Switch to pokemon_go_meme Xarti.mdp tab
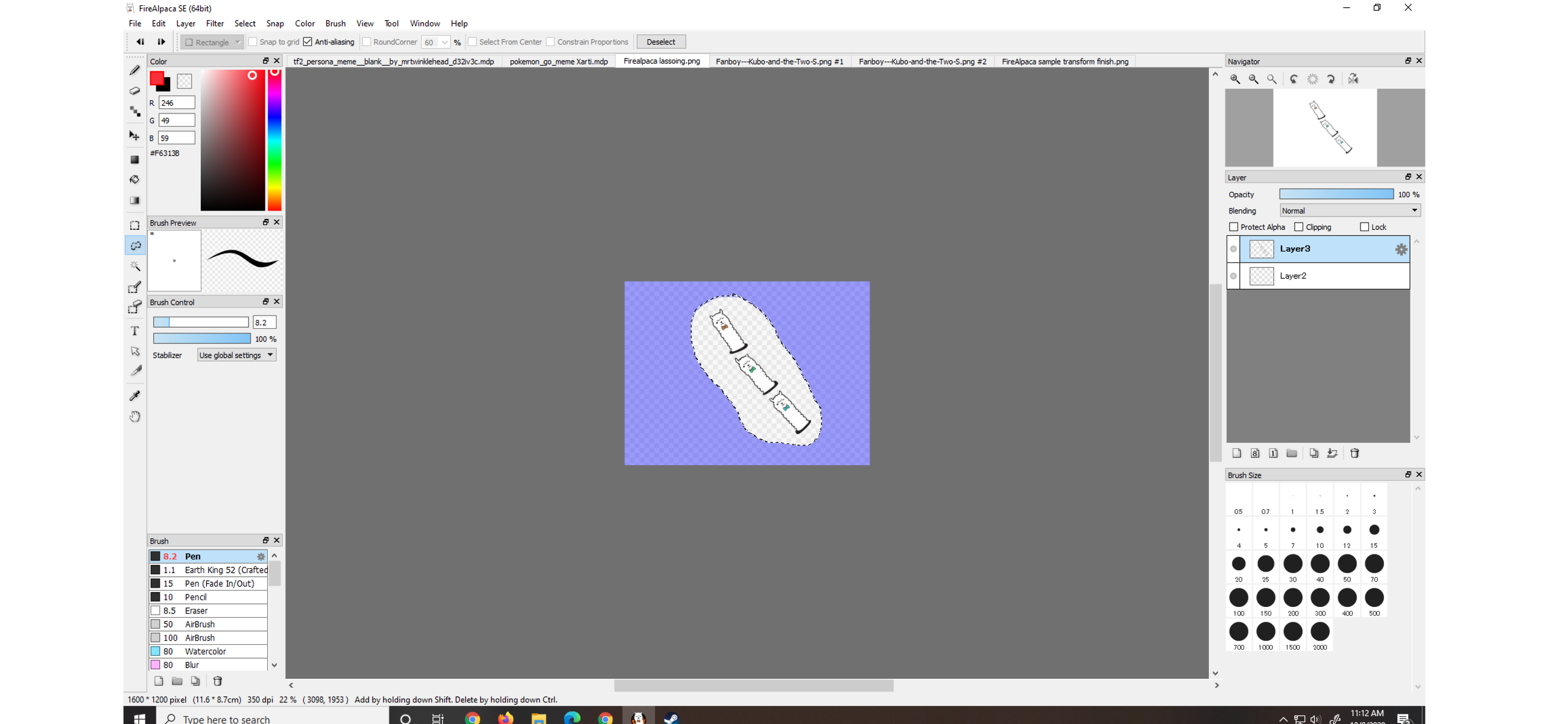Image resolution: width=1568 pixels, height=724 pixels. coord(558,62)
